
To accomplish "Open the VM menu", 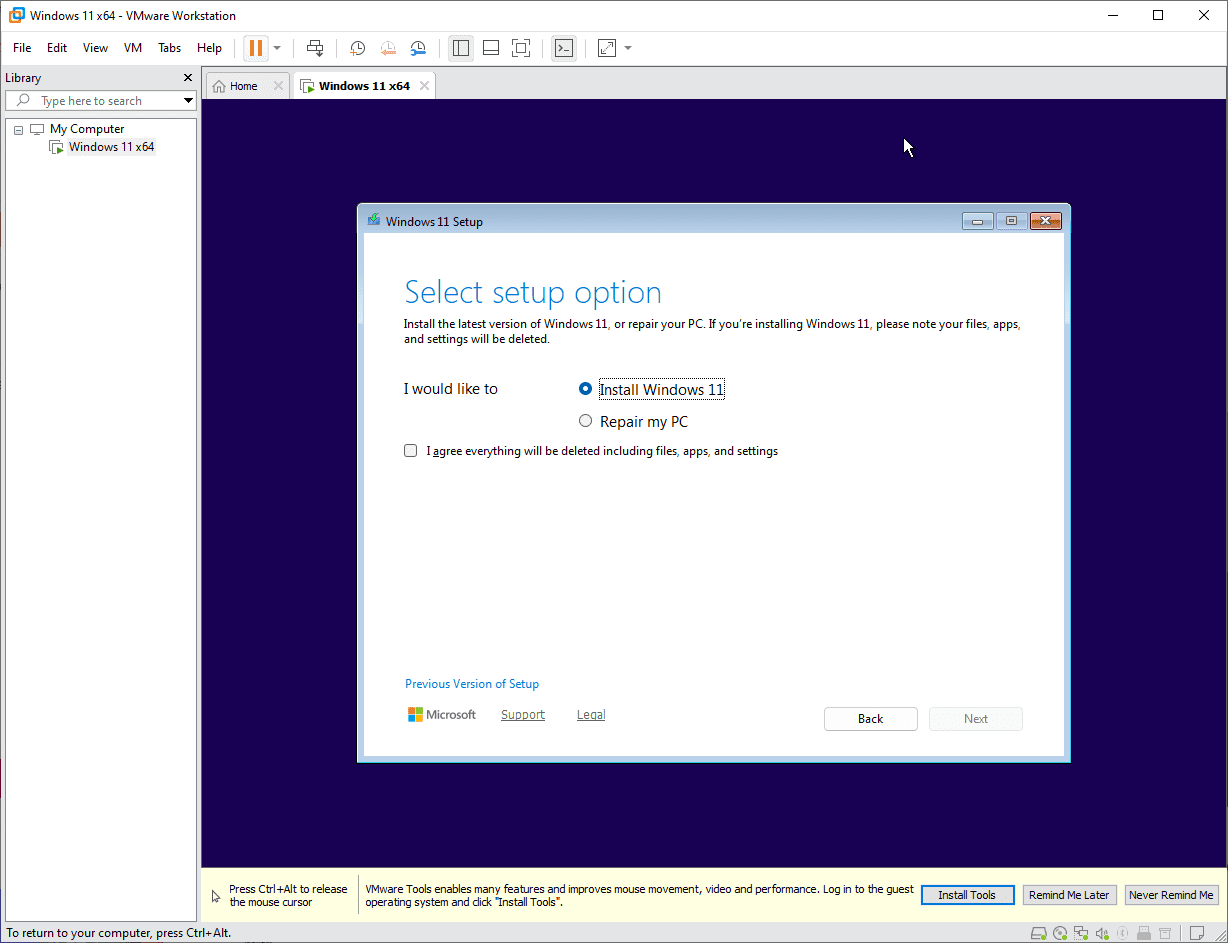I will coord(133,48).
